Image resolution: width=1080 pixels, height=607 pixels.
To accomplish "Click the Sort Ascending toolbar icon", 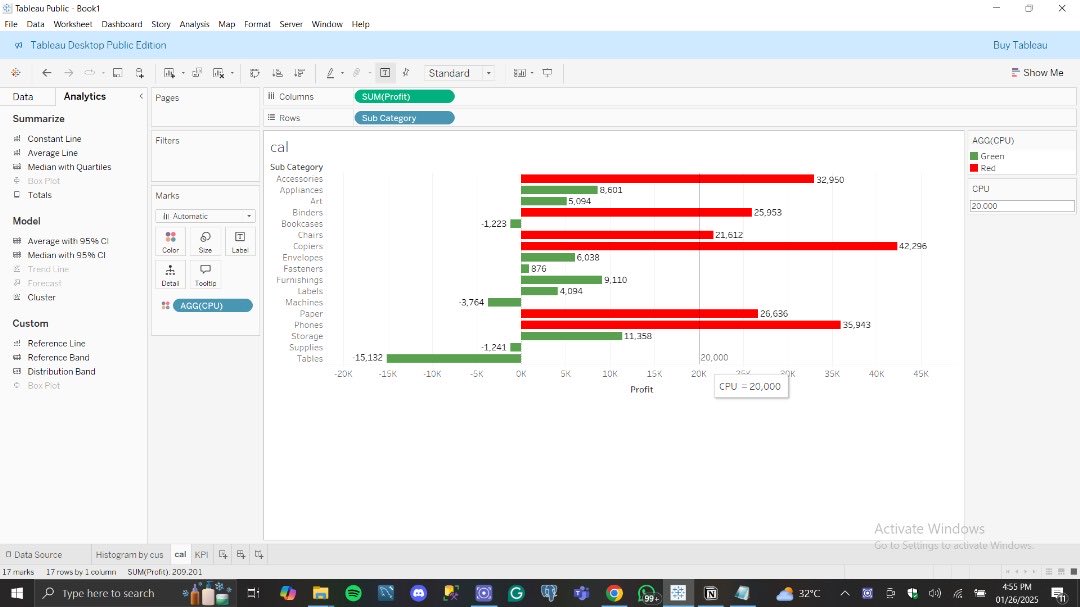I will [x=278, y=72].
